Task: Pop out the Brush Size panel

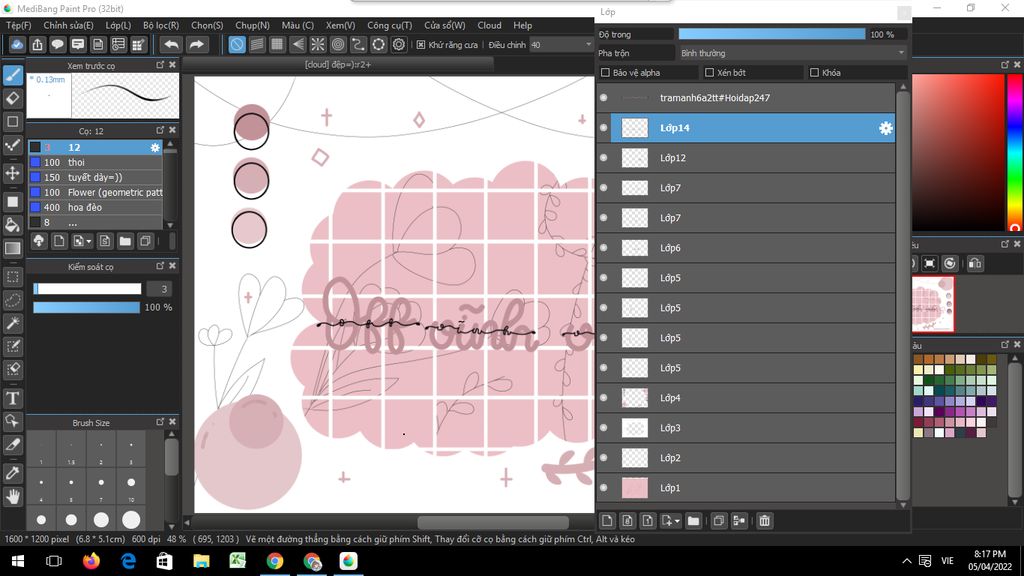Action: tap(160, 423)
